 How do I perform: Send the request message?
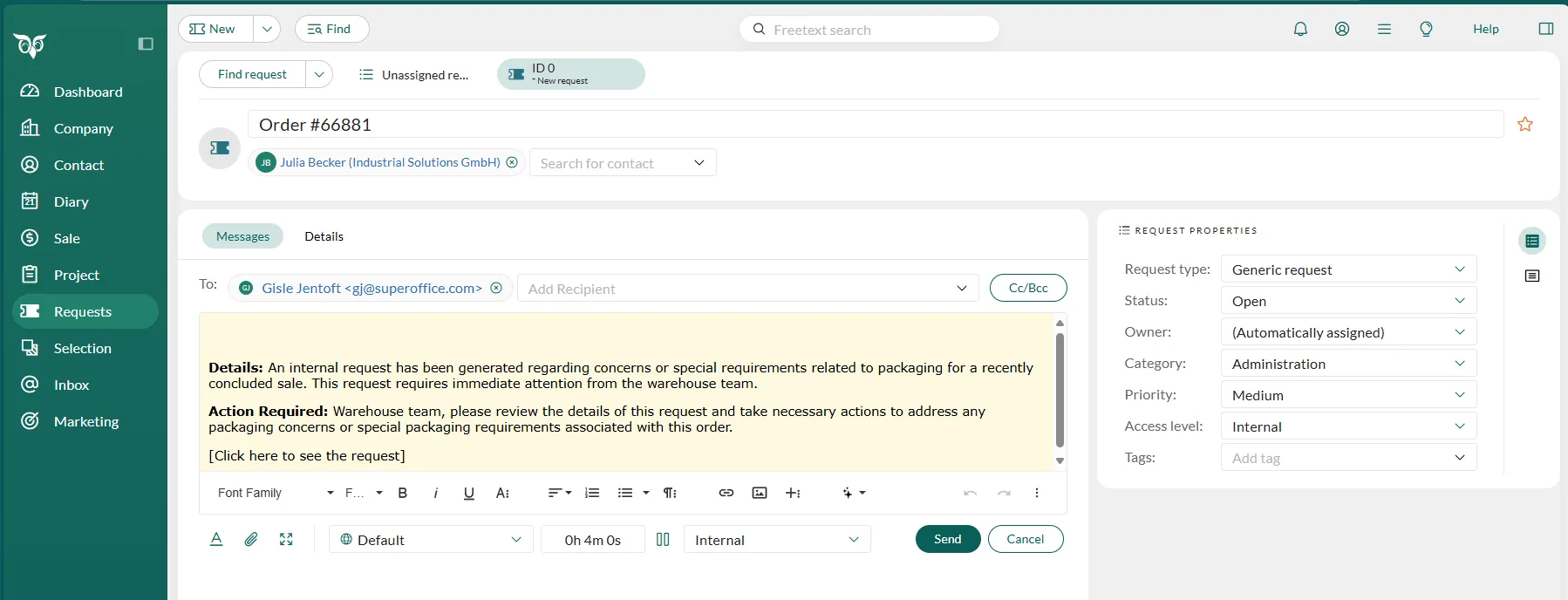tap(947, 539)
